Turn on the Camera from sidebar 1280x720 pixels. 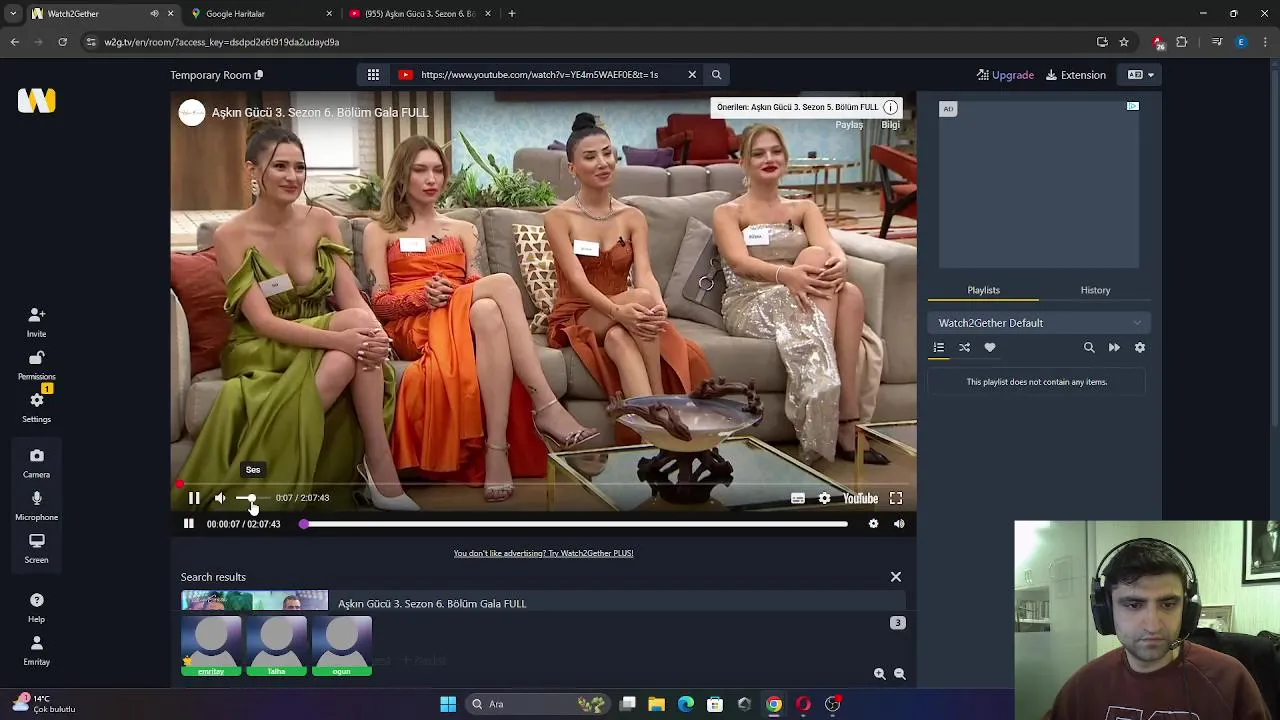[36, 464]
